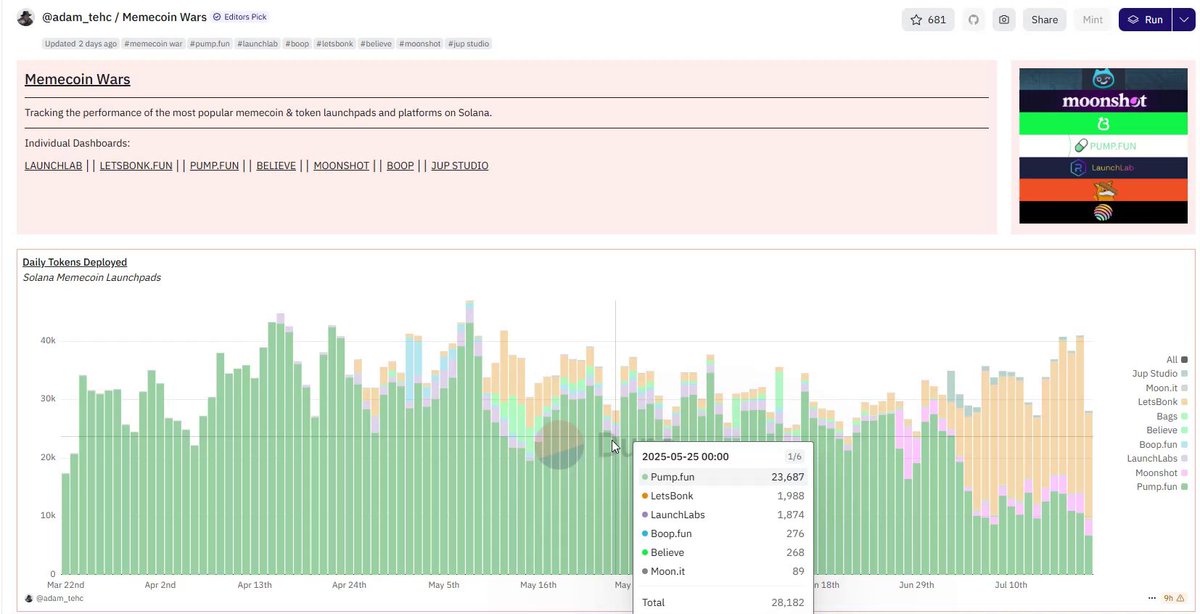Image resolution: width=1200 pixels, height=614 pixels.
Task: Click the striped ball logo on black
Action: [1103, 212]
